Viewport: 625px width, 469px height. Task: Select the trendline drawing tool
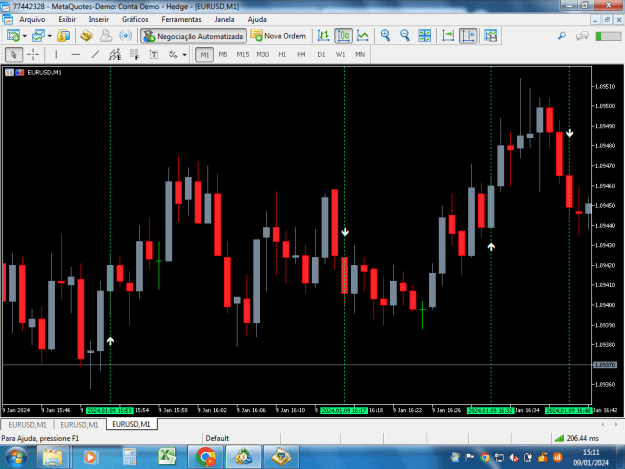coord(95,55)
